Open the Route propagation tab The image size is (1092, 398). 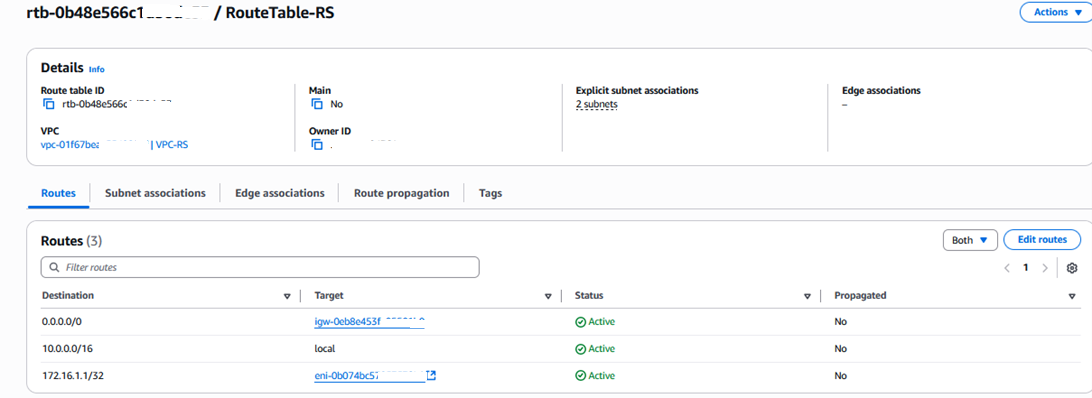401,193
